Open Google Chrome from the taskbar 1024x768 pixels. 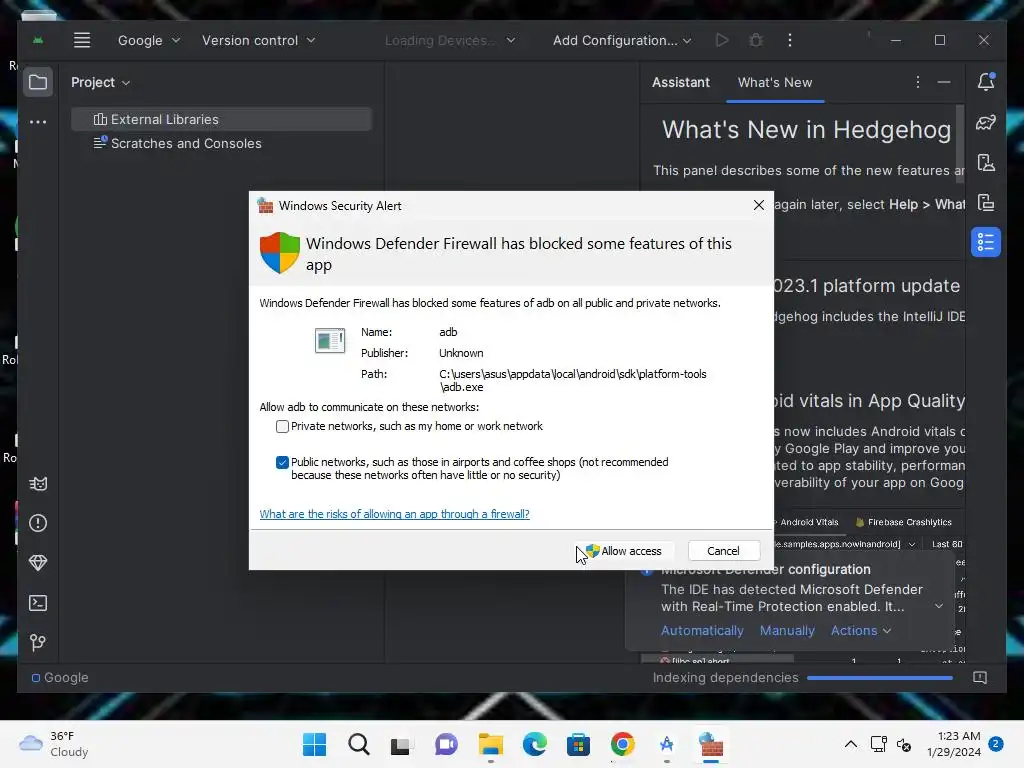point(622,744)
